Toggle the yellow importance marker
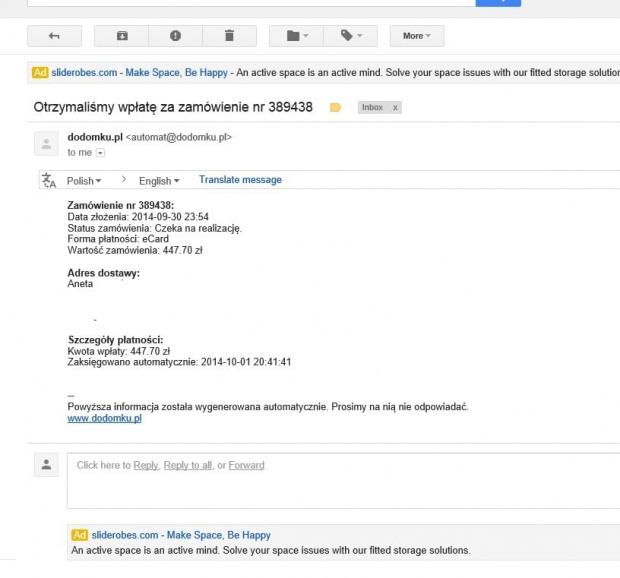Image resolution: width=620 pixels, height=578 pixels. (x=335, y=108)
